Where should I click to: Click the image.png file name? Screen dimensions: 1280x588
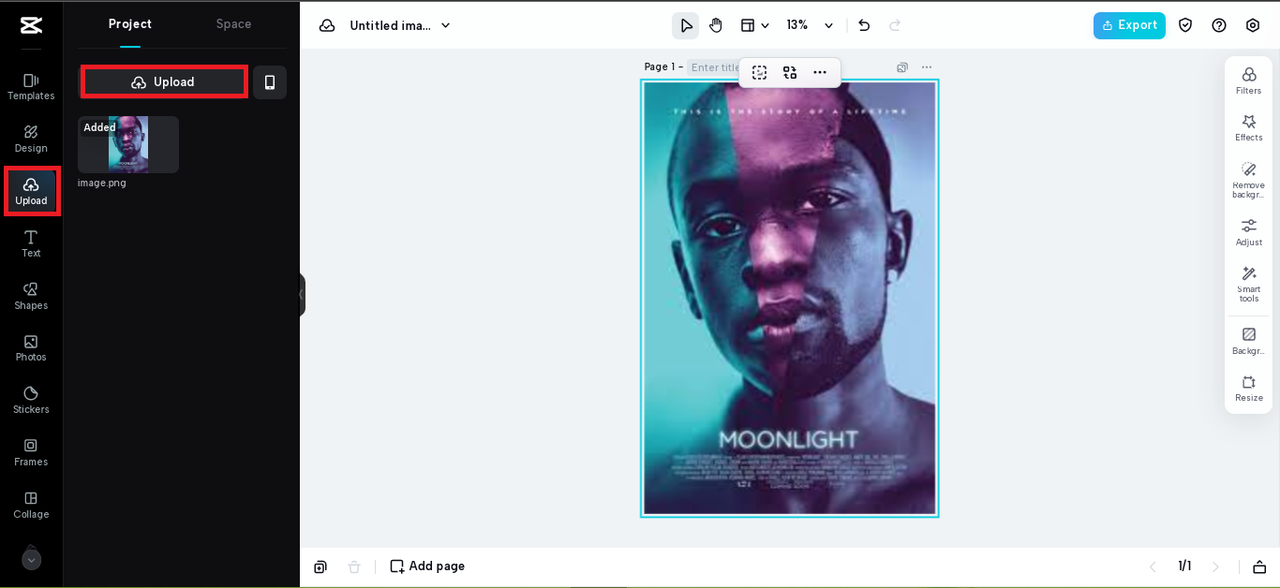[102, 183]
